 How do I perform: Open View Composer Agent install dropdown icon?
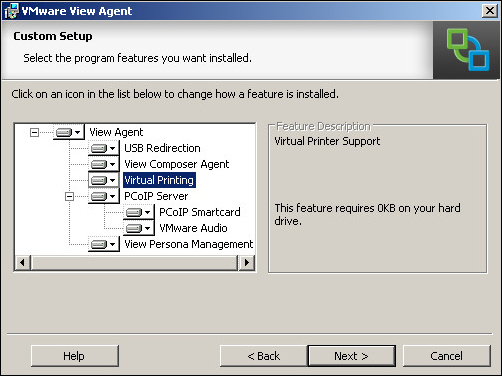104,164
